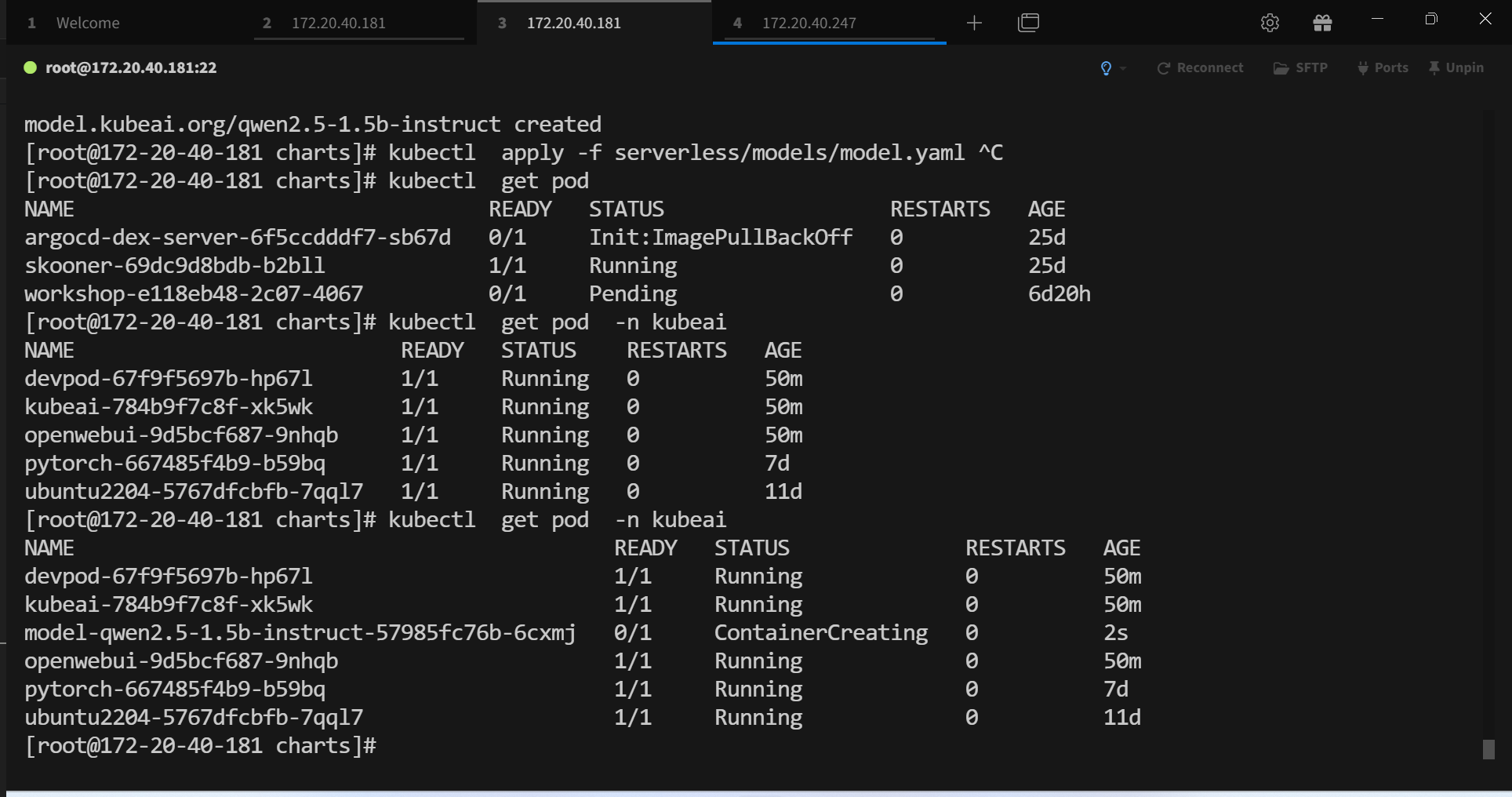Open the SFTP file browser

[1300, 68]
